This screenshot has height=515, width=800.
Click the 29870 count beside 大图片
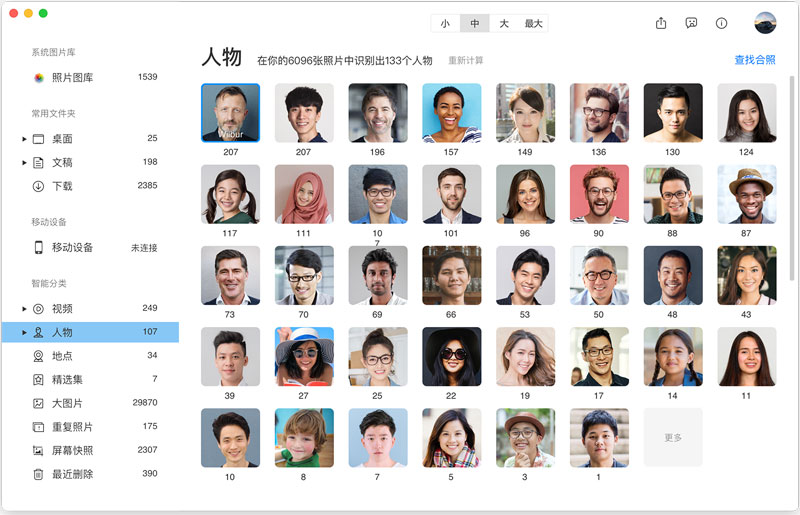[x=145, y=403]
